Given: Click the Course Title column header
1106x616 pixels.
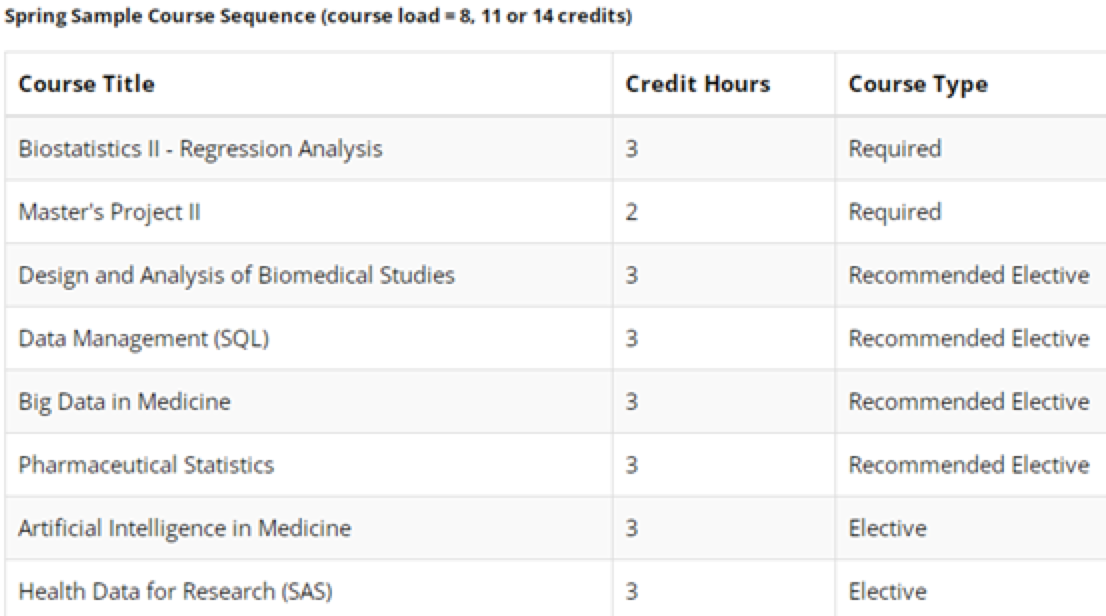Looking at the screenshot, I should [86, 84].
